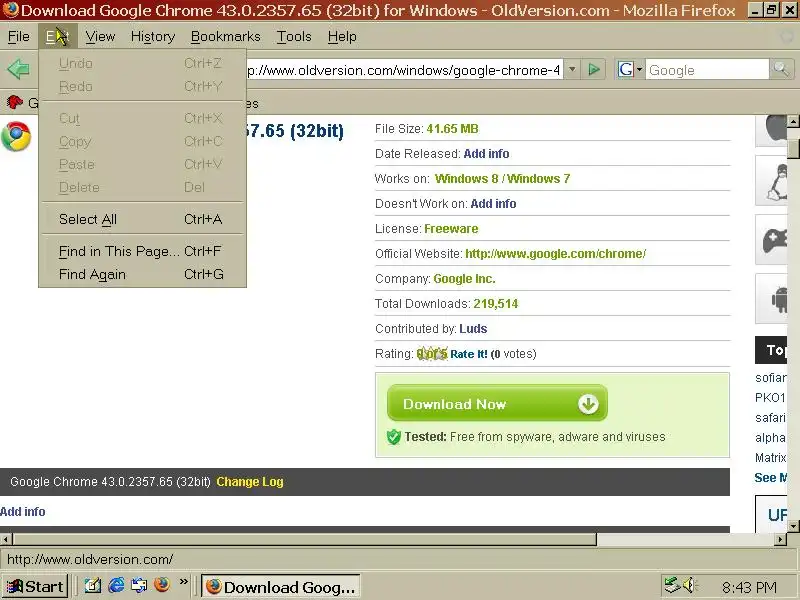Click the horizontal scrollbar thumb
The image size is (800, 600).
tap(304, 539)
